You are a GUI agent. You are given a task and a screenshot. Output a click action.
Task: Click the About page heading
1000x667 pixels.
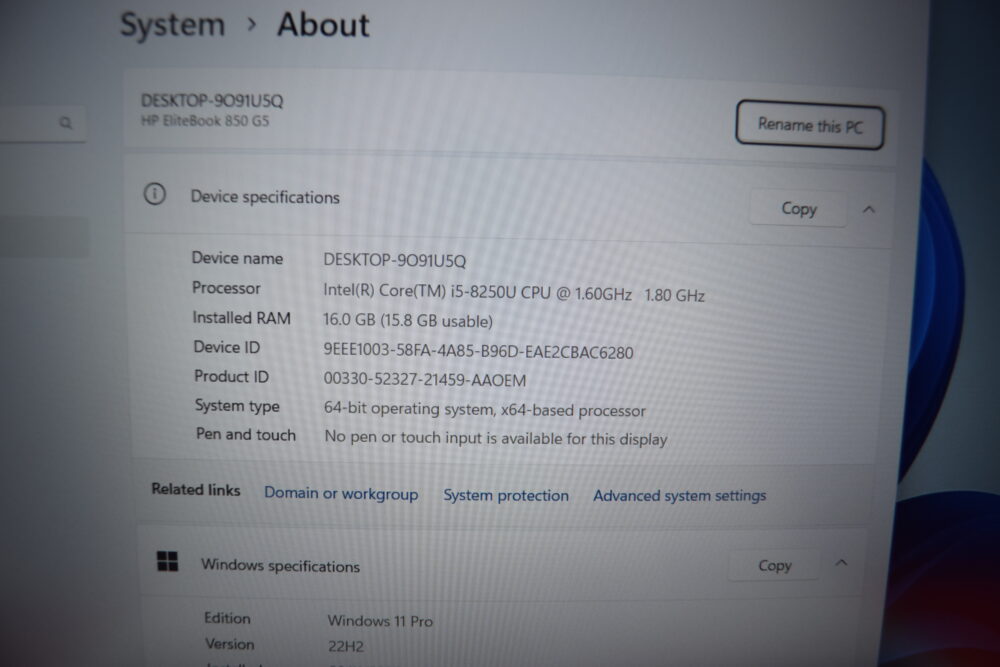[x=323, y=25]
